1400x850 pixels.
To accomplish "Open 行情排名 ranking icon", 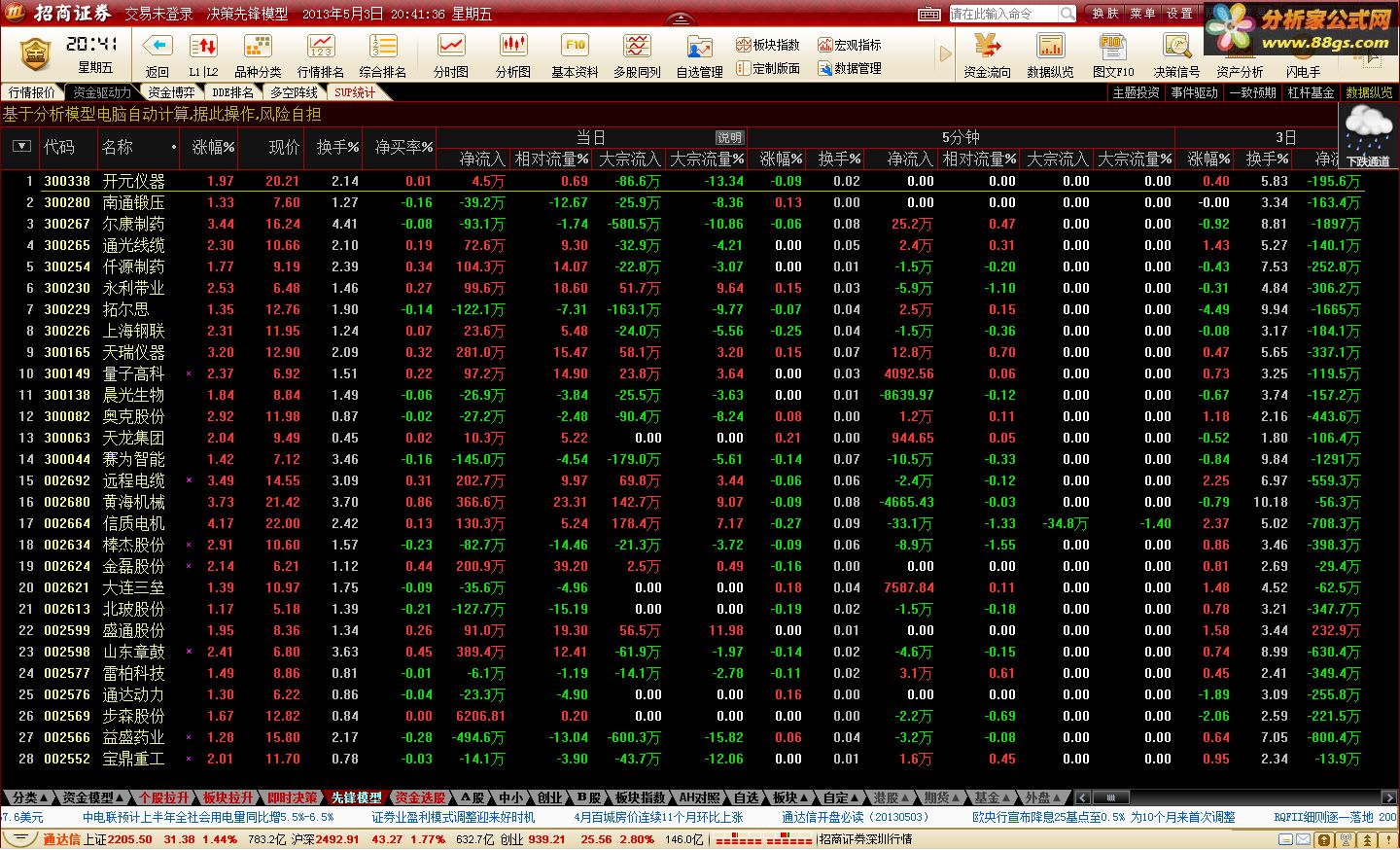I will pos(321,46).
